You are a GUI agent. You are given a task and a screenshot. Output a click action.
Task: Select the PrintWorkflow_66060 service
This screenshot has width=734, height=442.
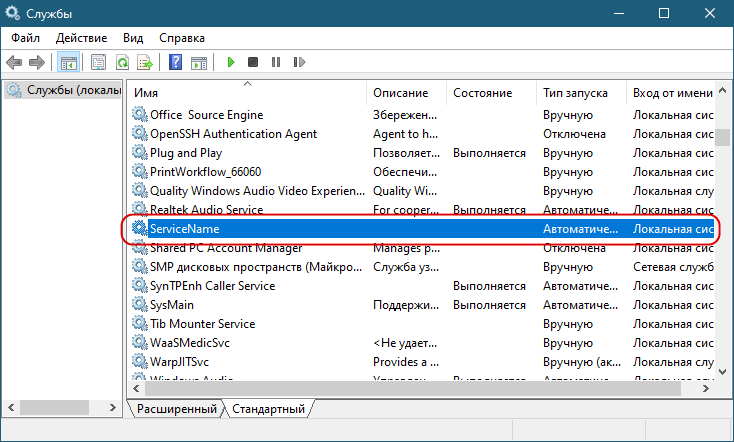(206, 172)
